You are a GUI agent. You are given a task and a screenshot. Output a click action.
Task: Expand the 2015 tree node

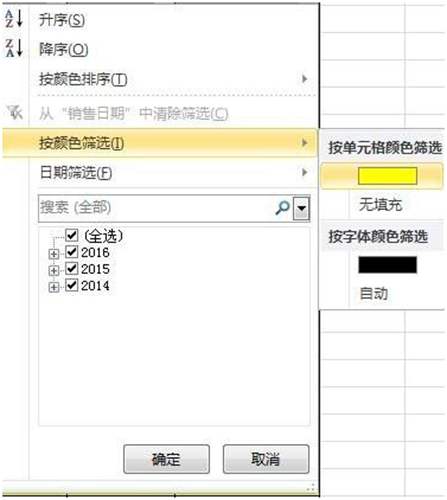coord(53,270)
